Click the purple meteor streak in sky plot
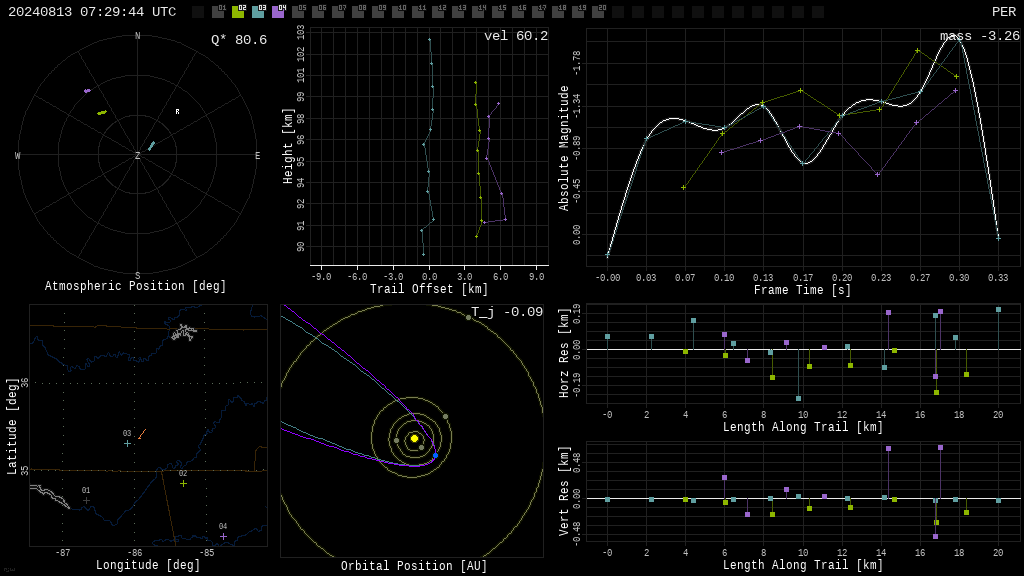This screenshot has height=576, width=1024. pos(88,91)
